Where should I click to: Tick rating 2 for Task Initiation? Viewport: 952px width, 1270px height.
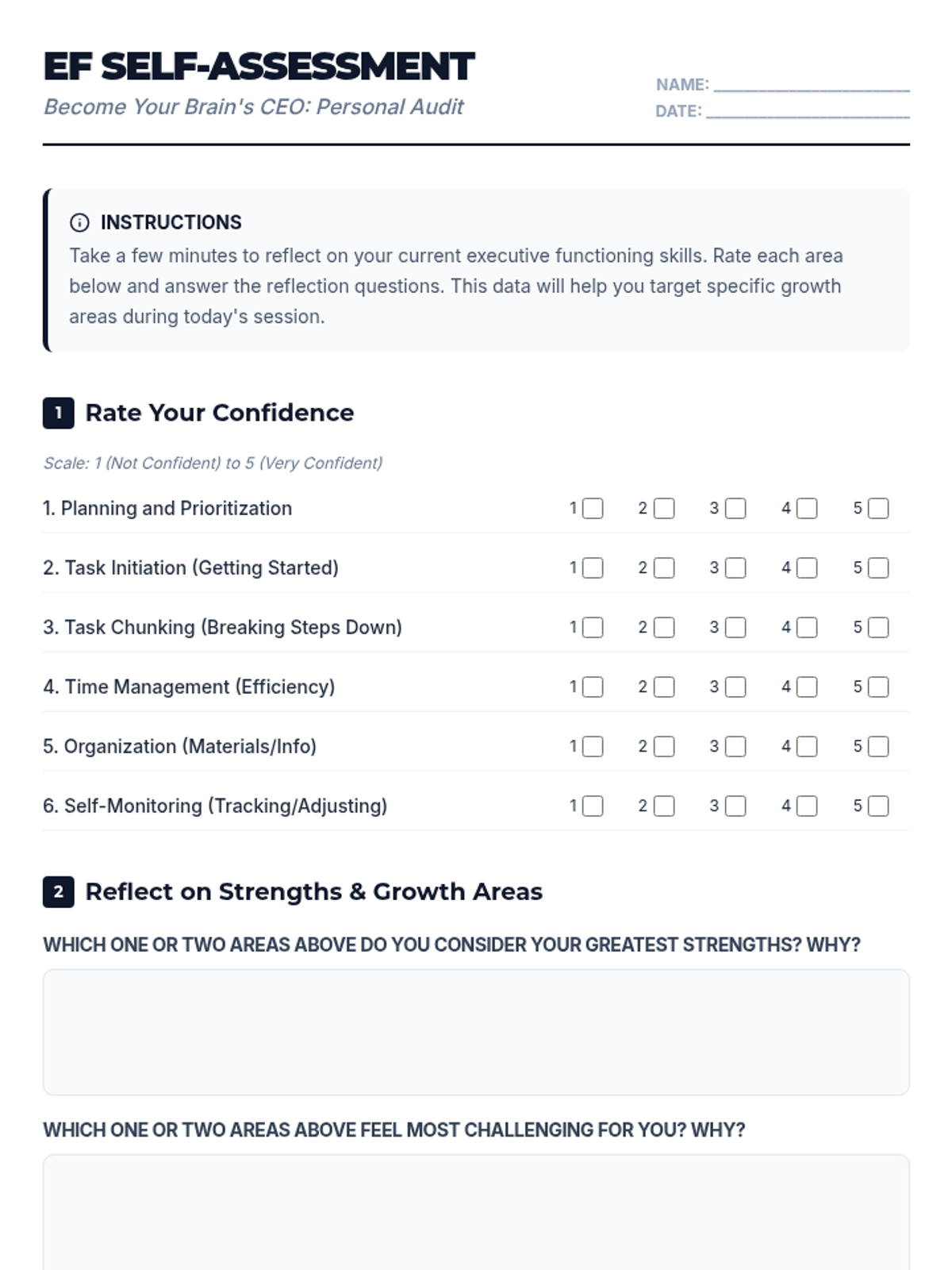664,568
